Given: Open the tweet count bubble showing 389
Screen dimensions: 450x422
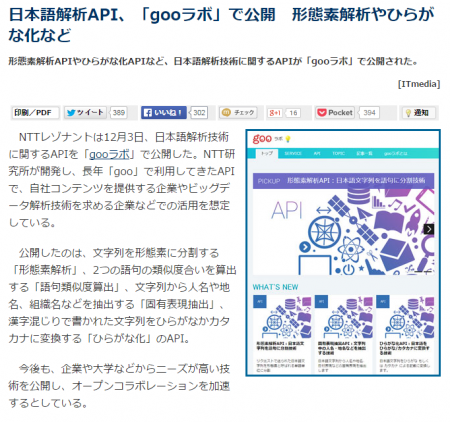Looking at the screenshot, I should pos(119,113).
